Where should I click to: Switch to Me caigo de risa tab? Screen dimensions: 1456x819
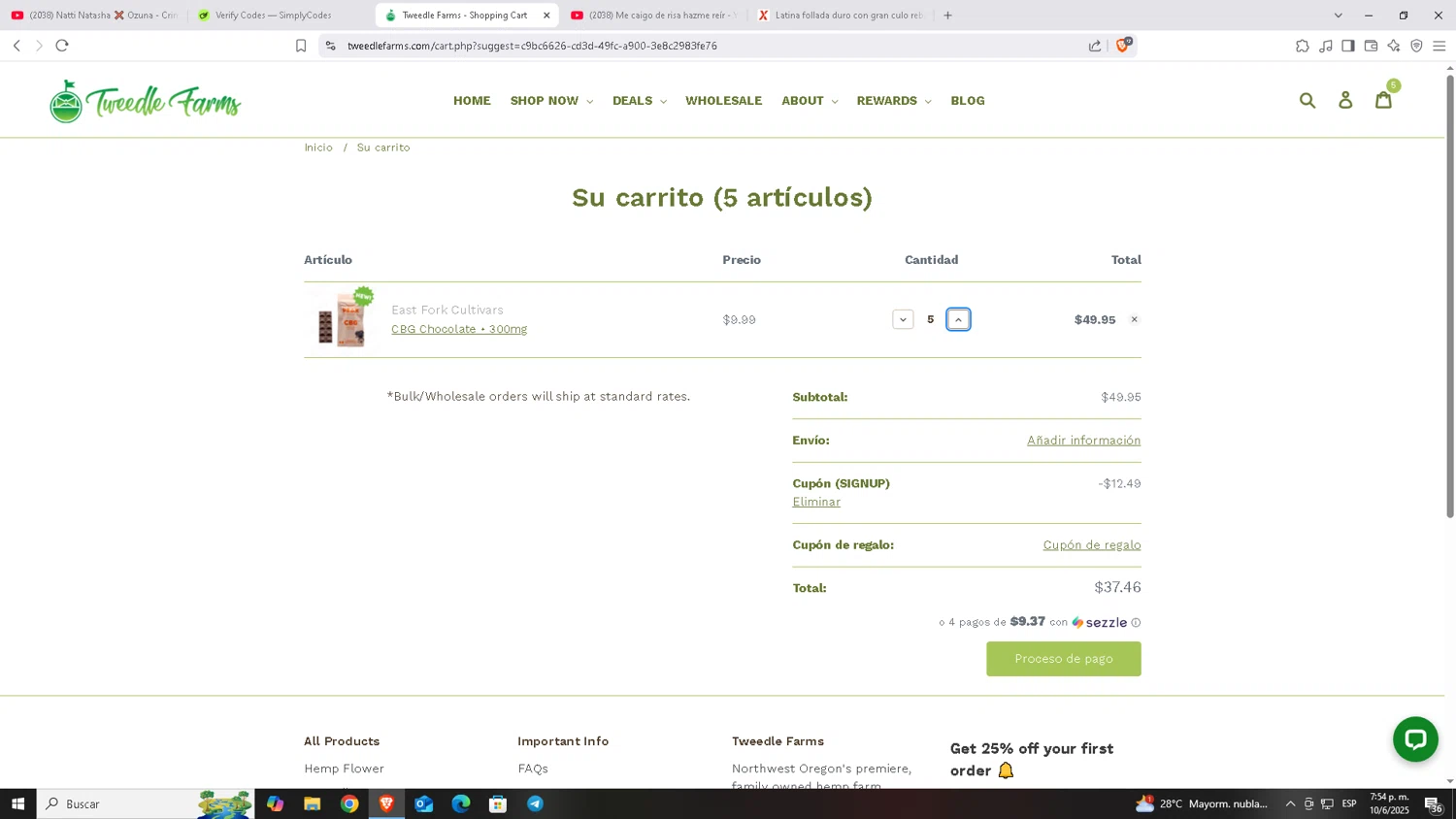654,16
